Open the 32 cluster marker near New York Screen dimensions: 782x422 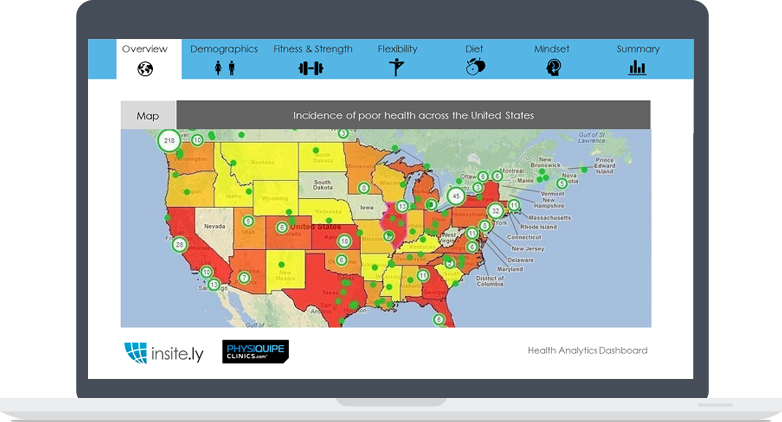(495, 211)
